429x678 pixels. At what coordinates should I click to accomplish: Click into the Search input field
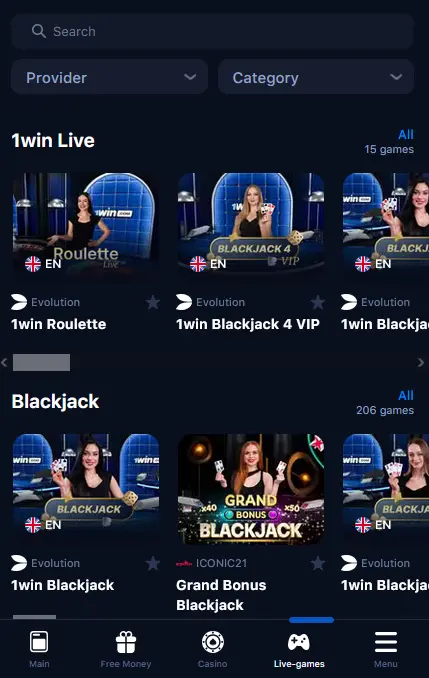click(x=213, y=31)
